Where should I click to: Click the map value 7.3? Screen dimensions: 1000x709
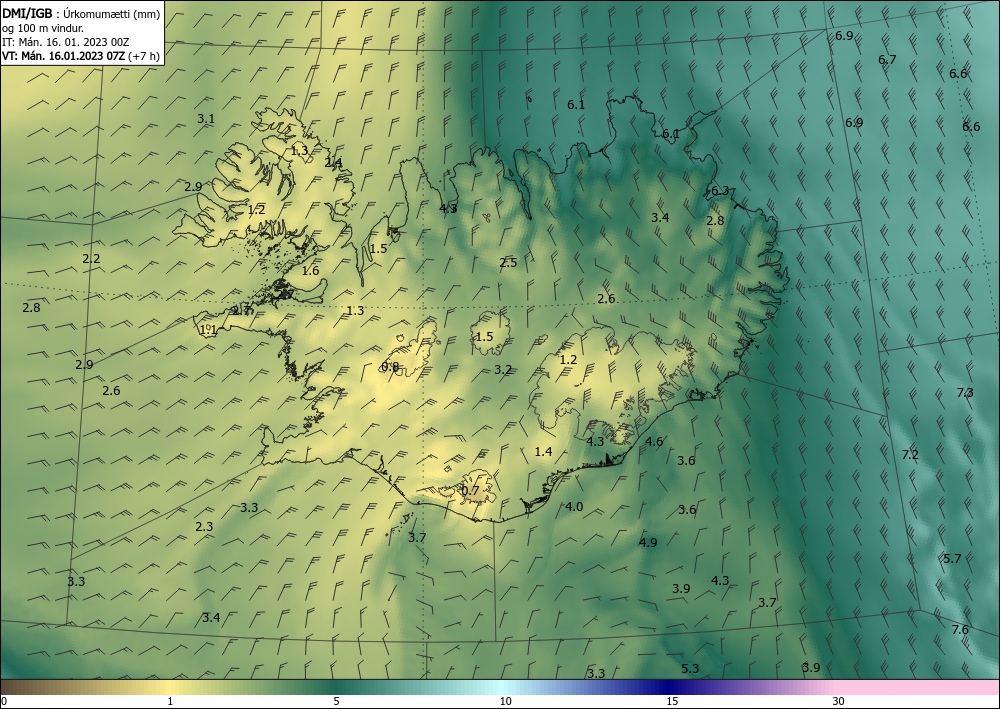point(965,393)
